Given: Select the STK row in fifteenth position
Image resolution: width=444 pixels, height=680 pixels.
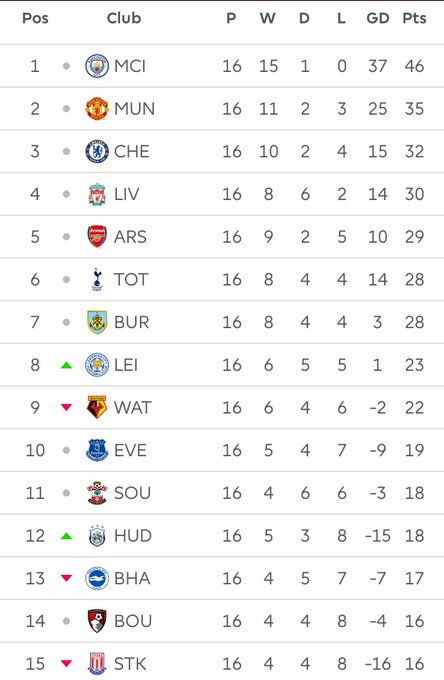Looking at the screenshot, I should pos(222,663).
